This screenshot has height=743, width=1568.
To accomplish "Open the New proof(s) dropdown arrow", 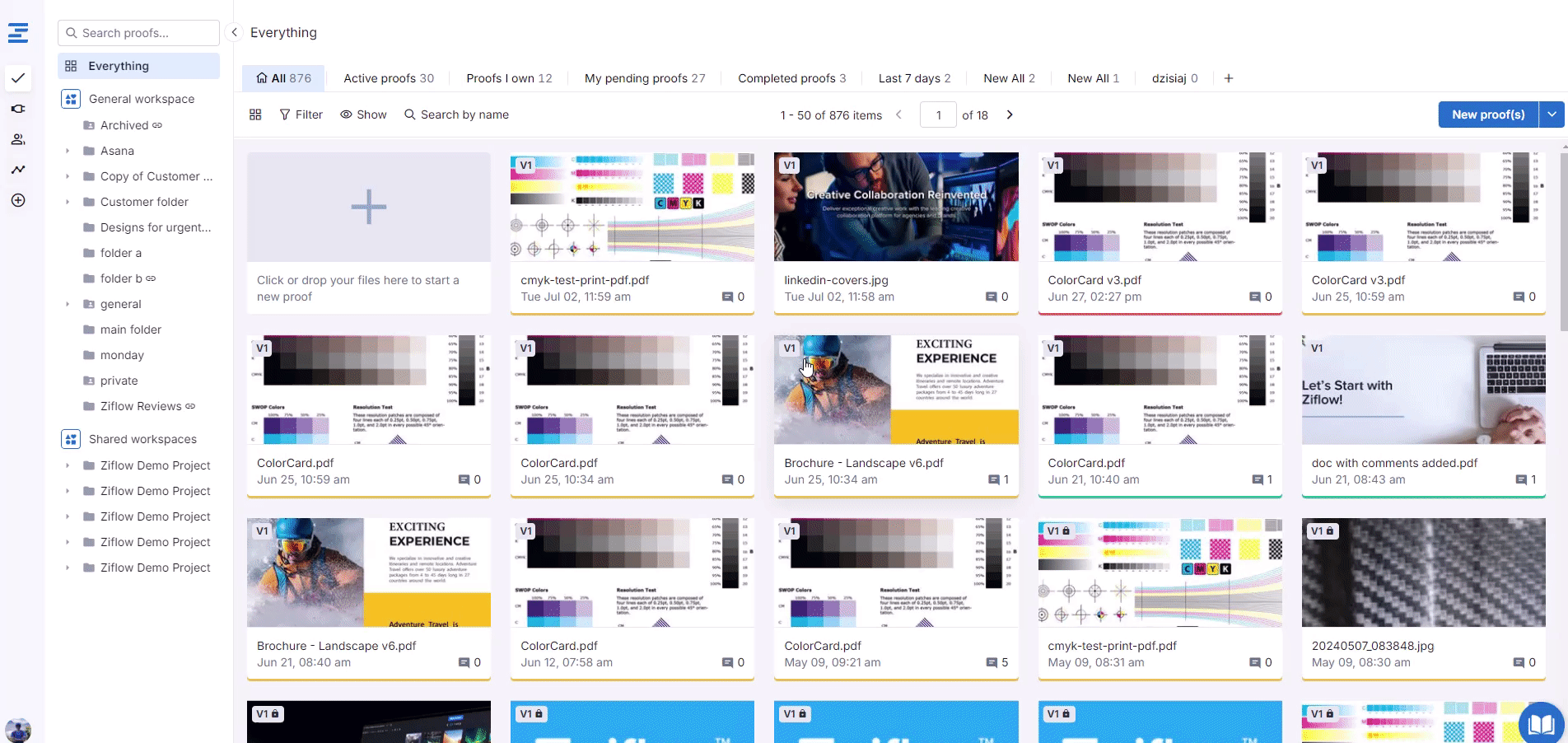I will click(1552, 114).
